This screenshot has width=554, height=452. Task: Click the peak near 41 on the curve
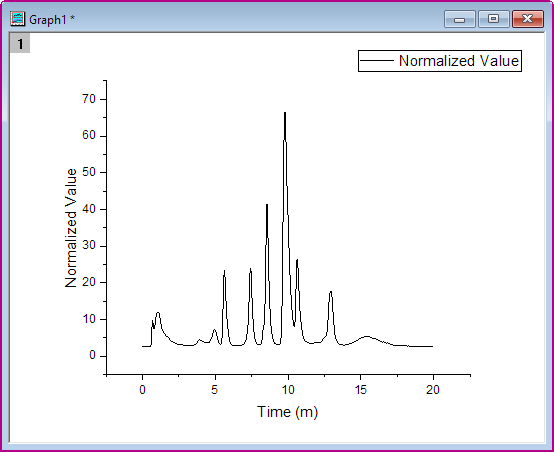[x=267, y=205]
